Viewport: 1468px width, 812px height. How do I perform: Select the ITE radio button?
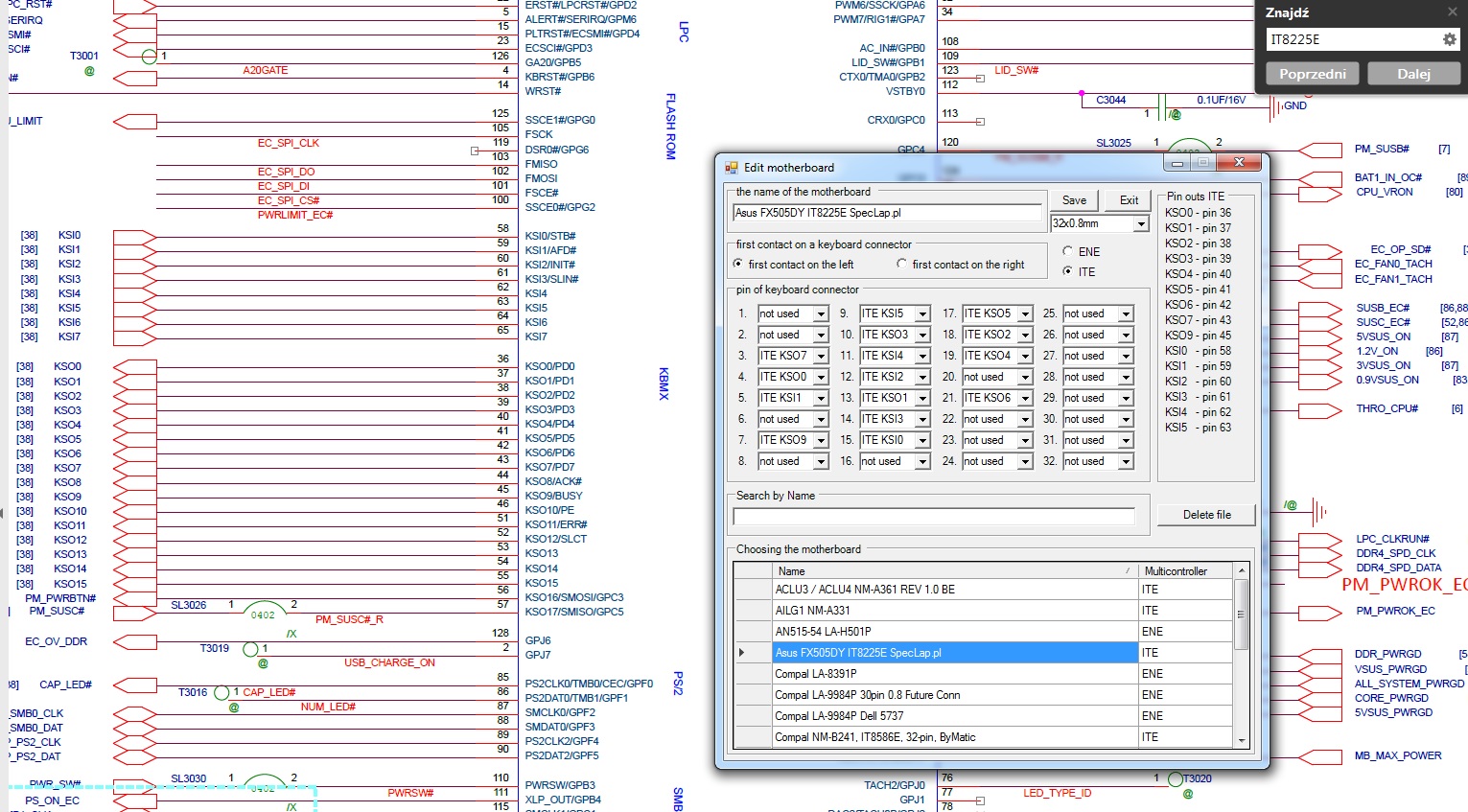(x=1068, y=271)
